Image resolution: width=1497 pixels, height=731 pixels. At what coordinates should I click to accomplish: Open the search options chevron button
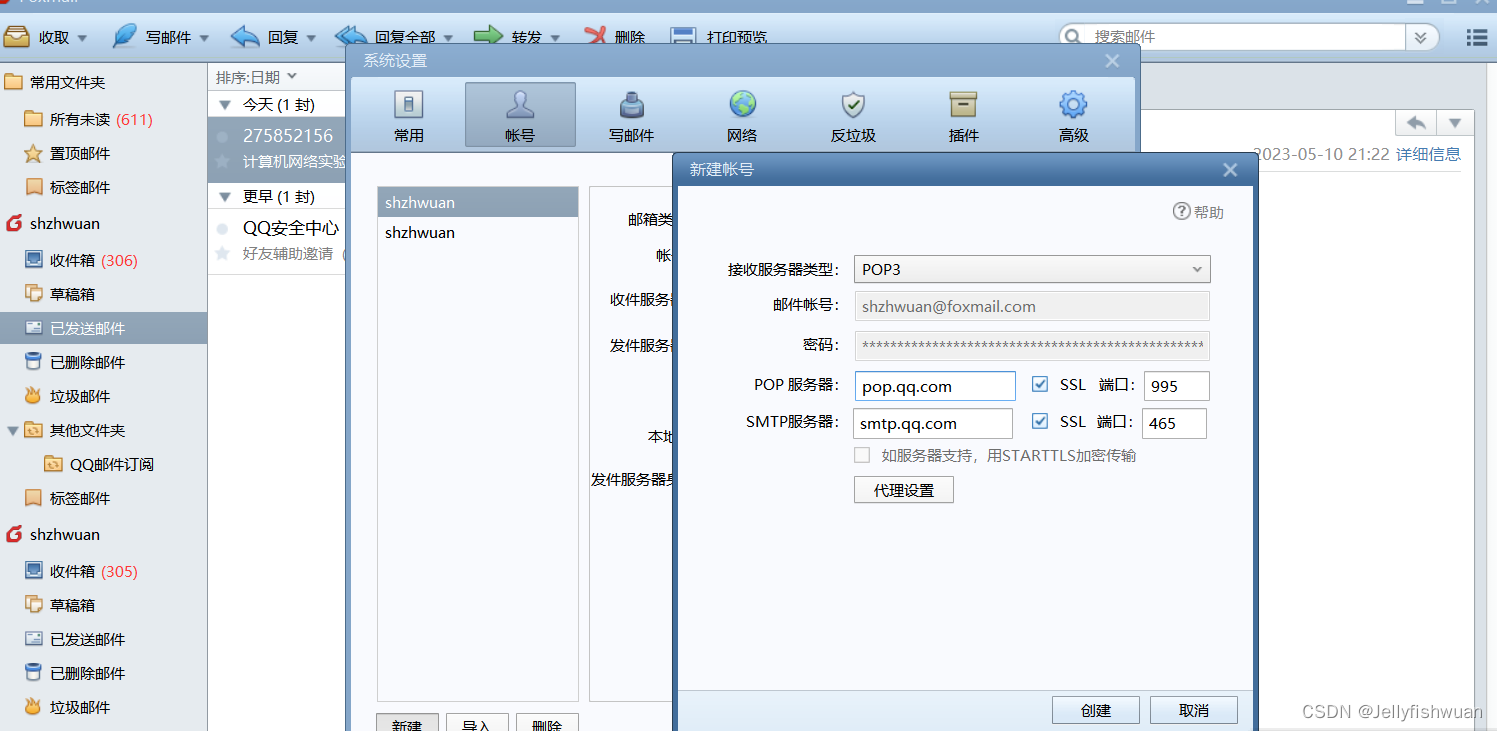tap(1421, 37)
